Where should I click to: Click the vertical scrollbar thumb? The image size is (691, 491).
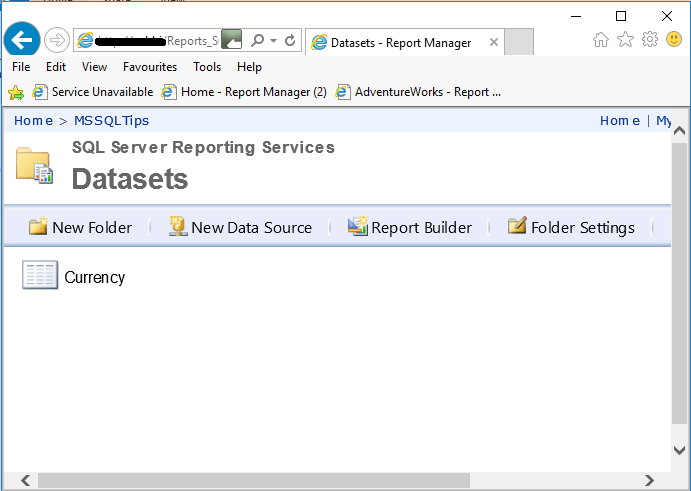680,283
